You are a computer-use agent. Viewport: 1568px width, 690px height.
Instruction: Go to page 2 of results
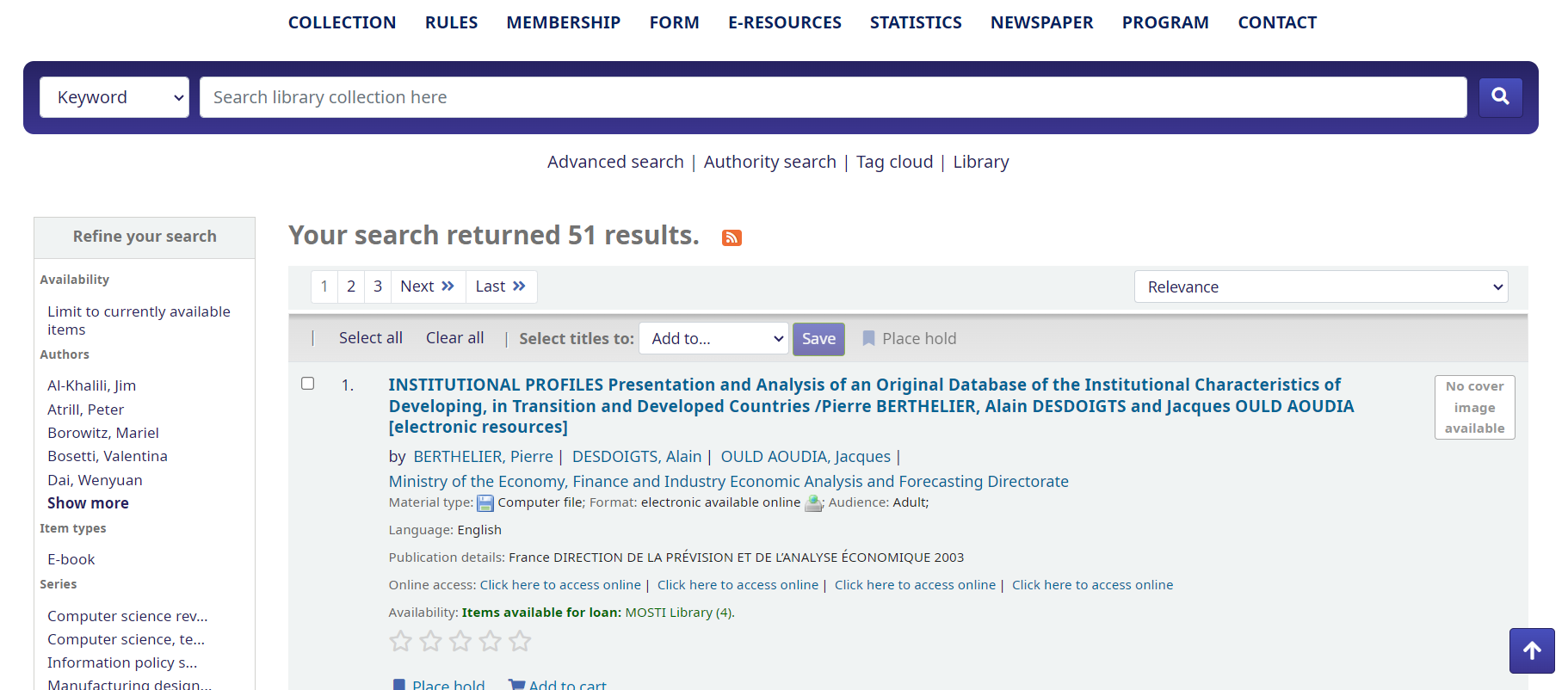coord(351,286)
